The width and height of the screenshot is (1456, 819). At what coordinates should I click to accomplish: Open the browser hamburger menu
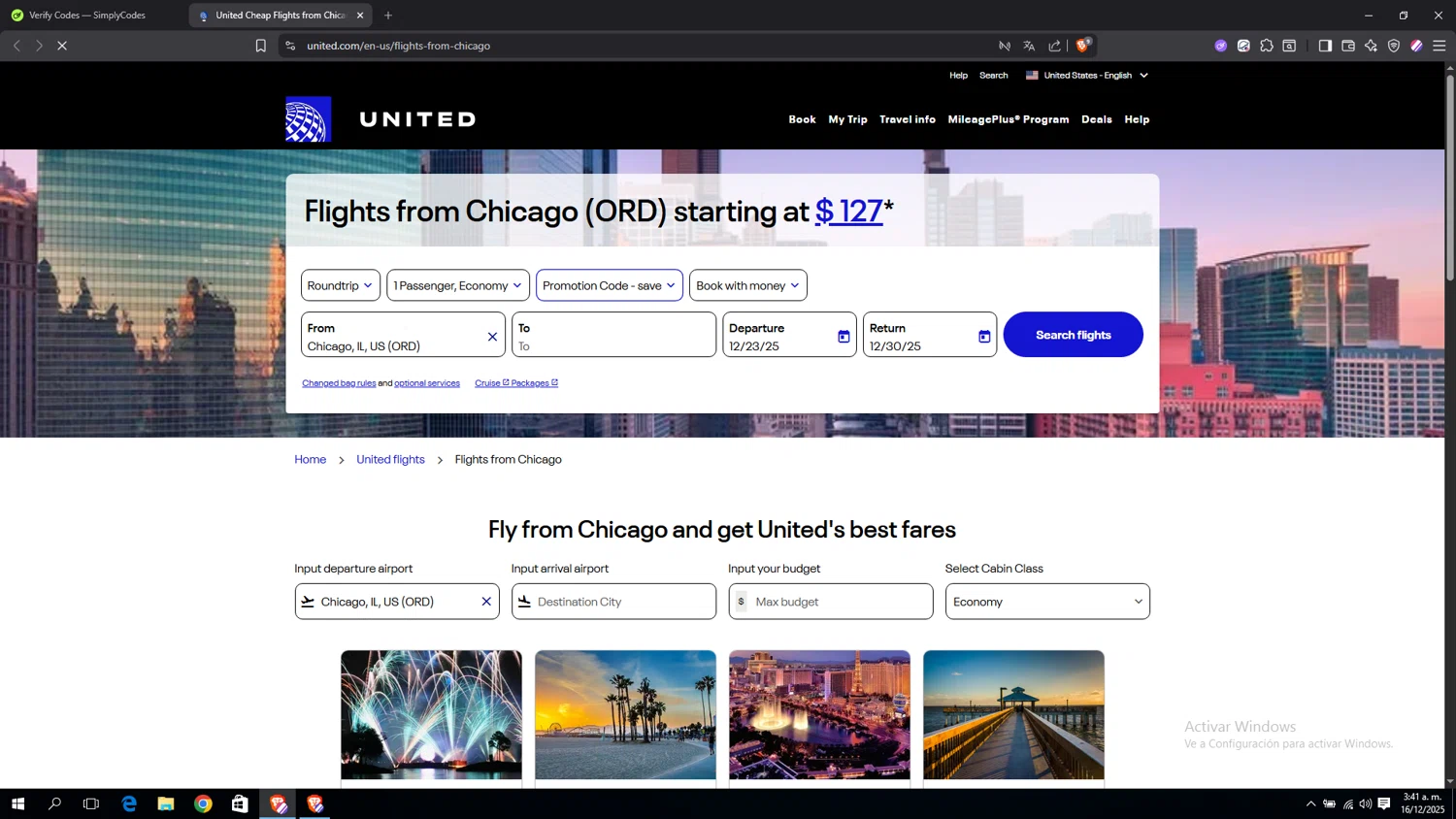tap(1439, 46)
